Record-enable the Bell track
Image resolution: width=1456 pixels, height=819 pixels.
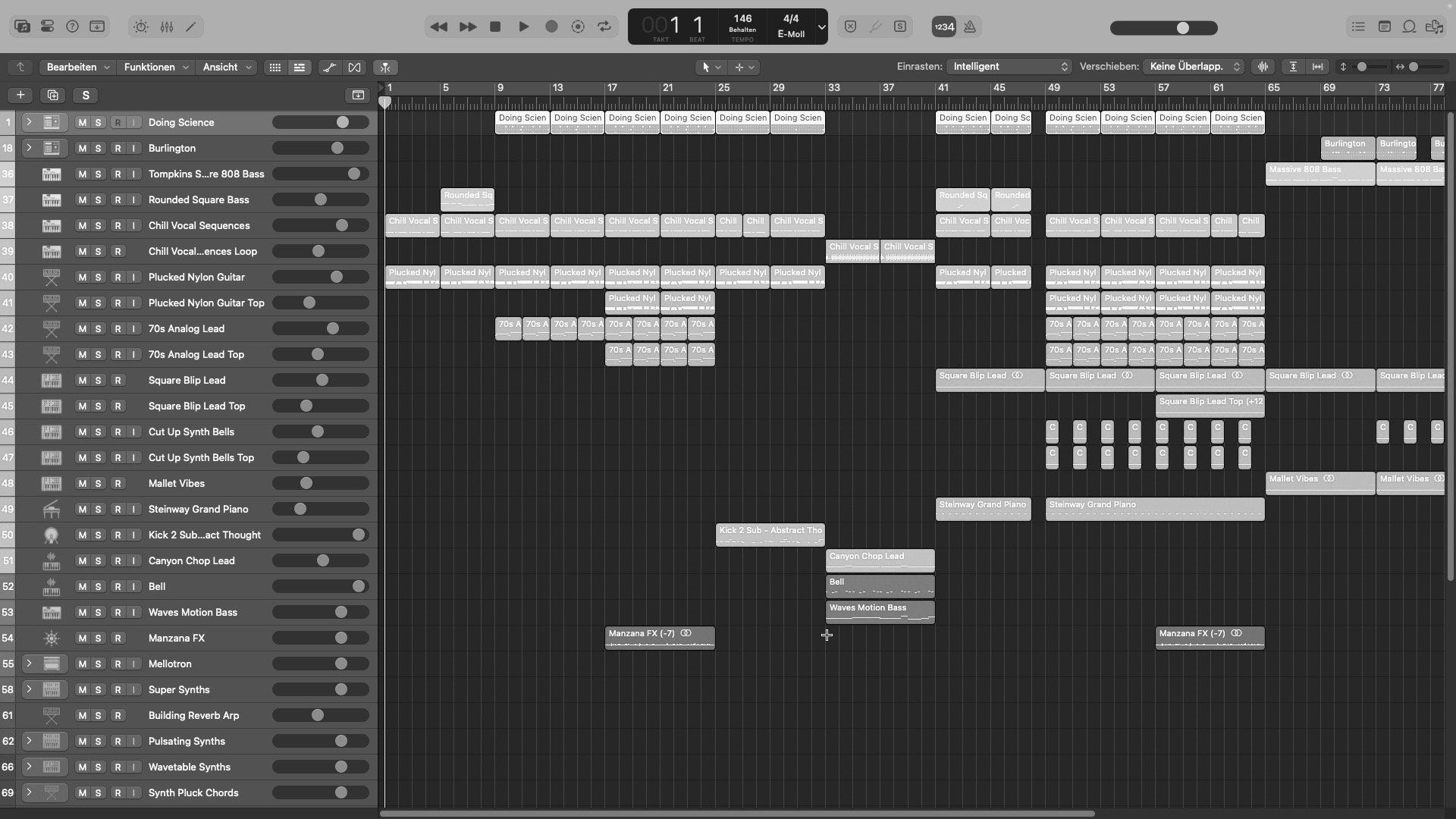(118, 587)
